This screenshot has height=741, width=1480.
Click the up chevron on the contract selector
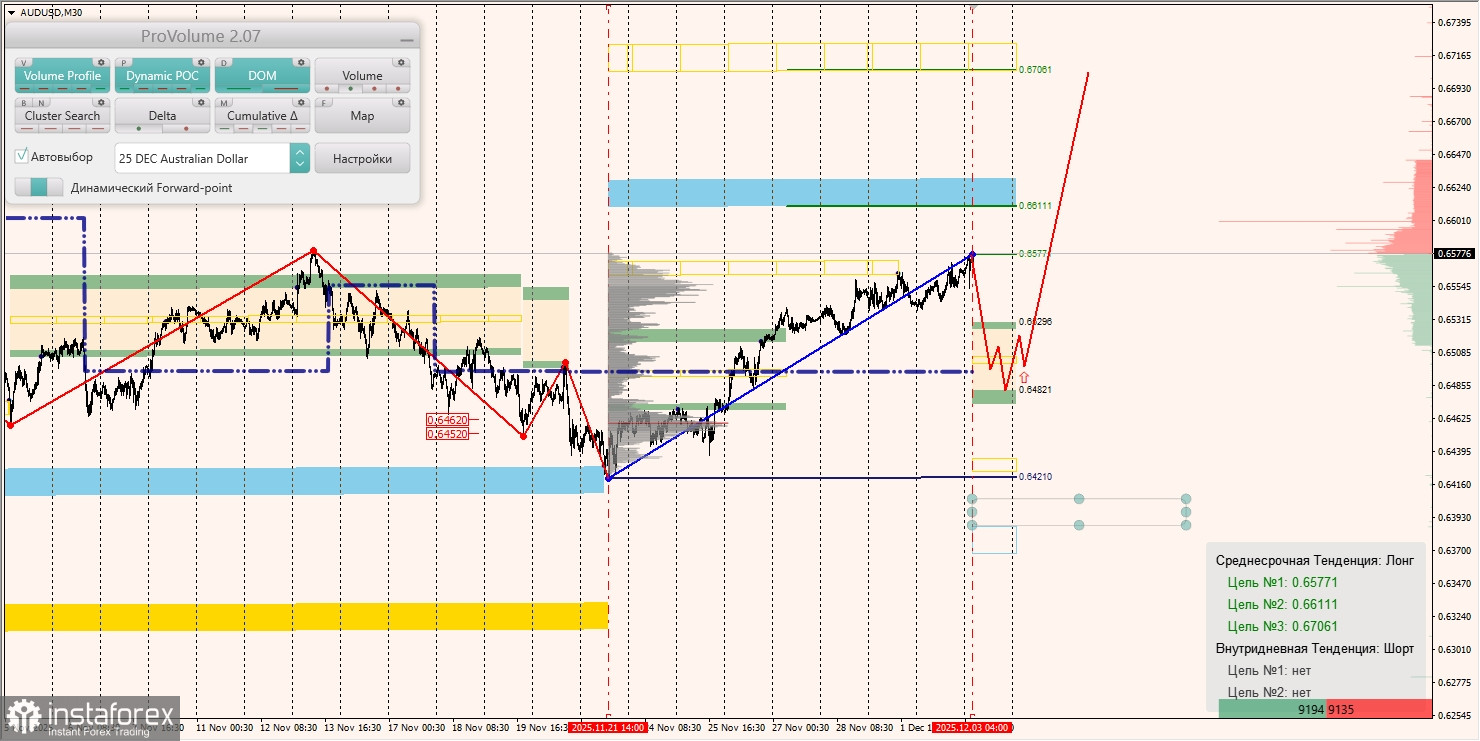point(300,152)
